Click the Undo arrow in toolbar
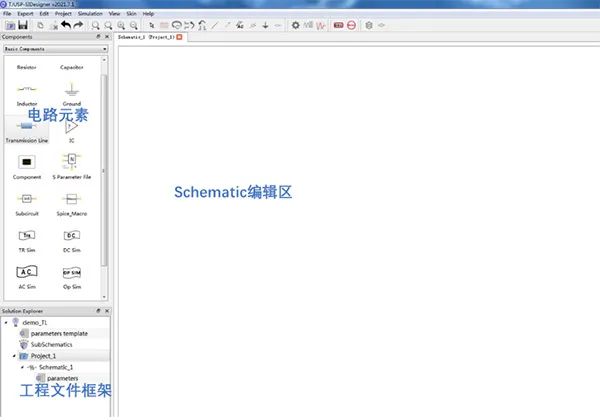The image size is (600, 420). point(66,25)
